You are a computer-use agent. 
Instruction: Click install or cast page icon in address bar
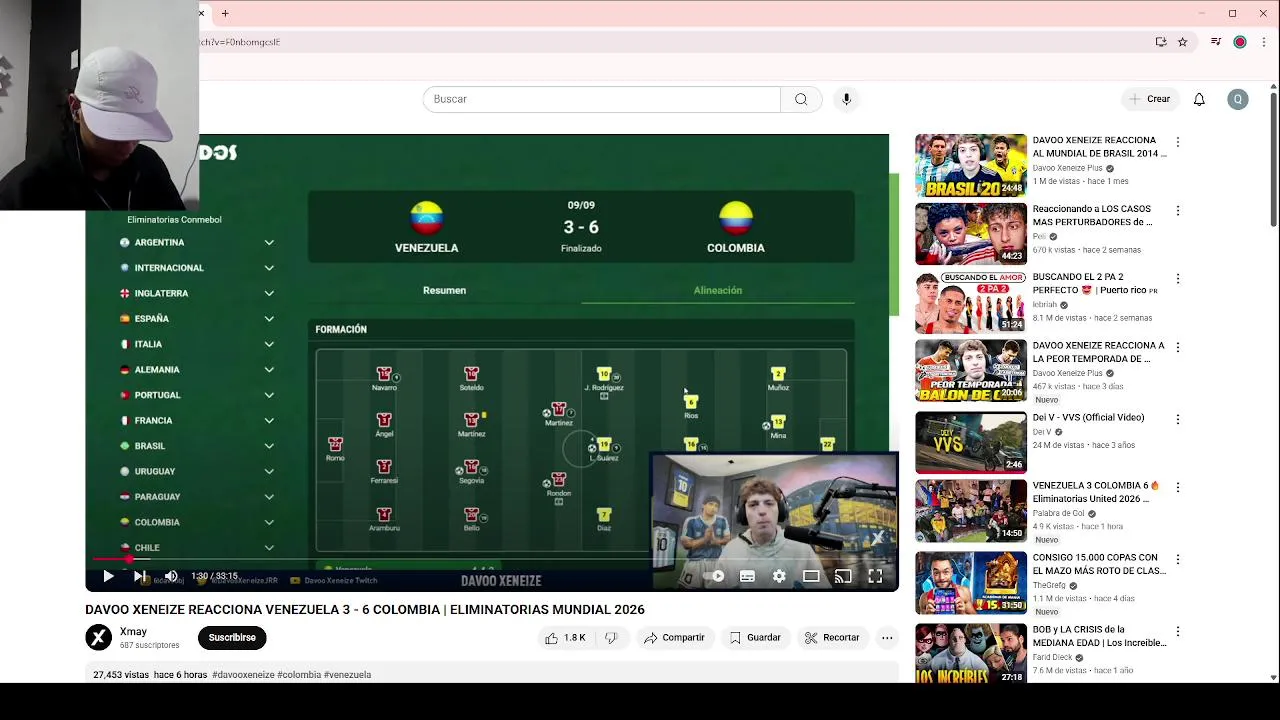tap(1161, 42)
